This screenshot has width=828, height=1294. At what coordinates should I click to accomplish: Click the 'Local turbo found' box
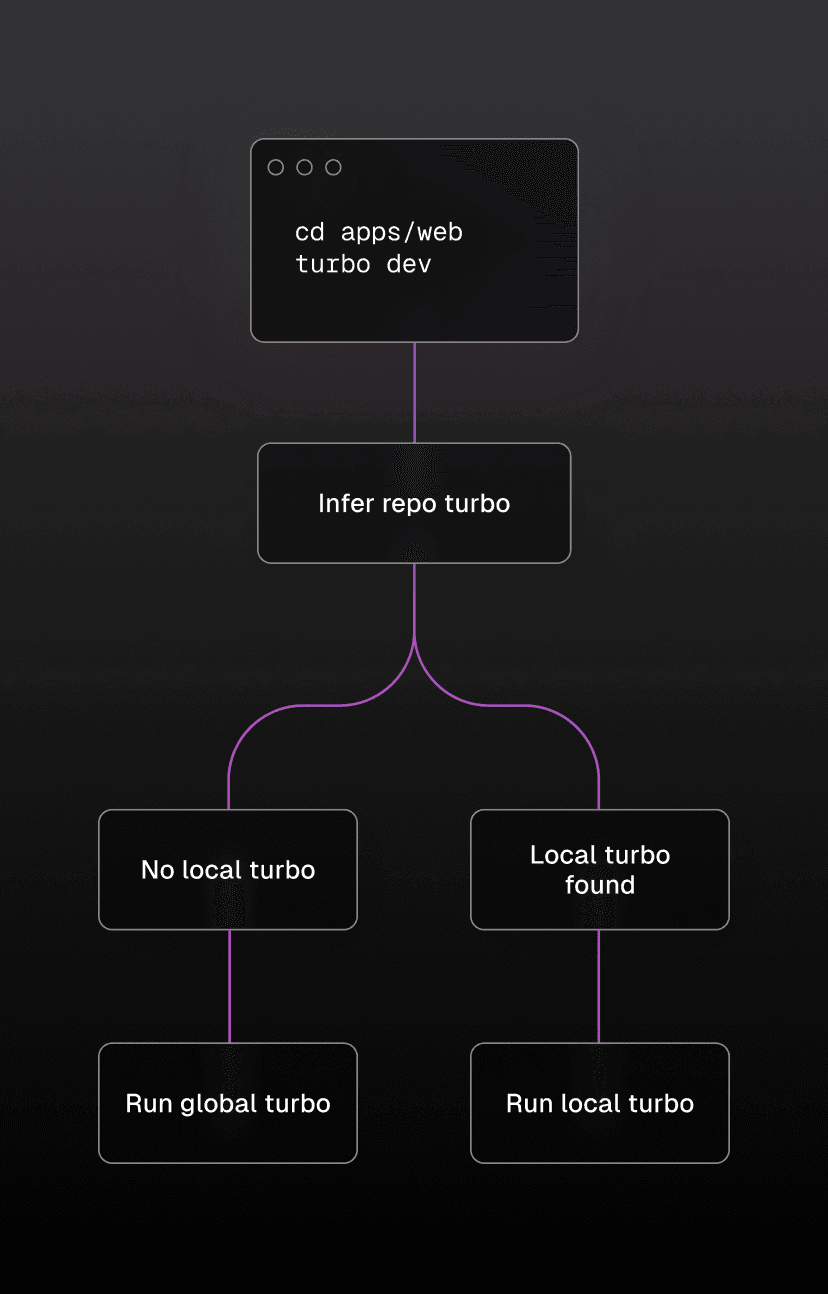coord(599,869)
